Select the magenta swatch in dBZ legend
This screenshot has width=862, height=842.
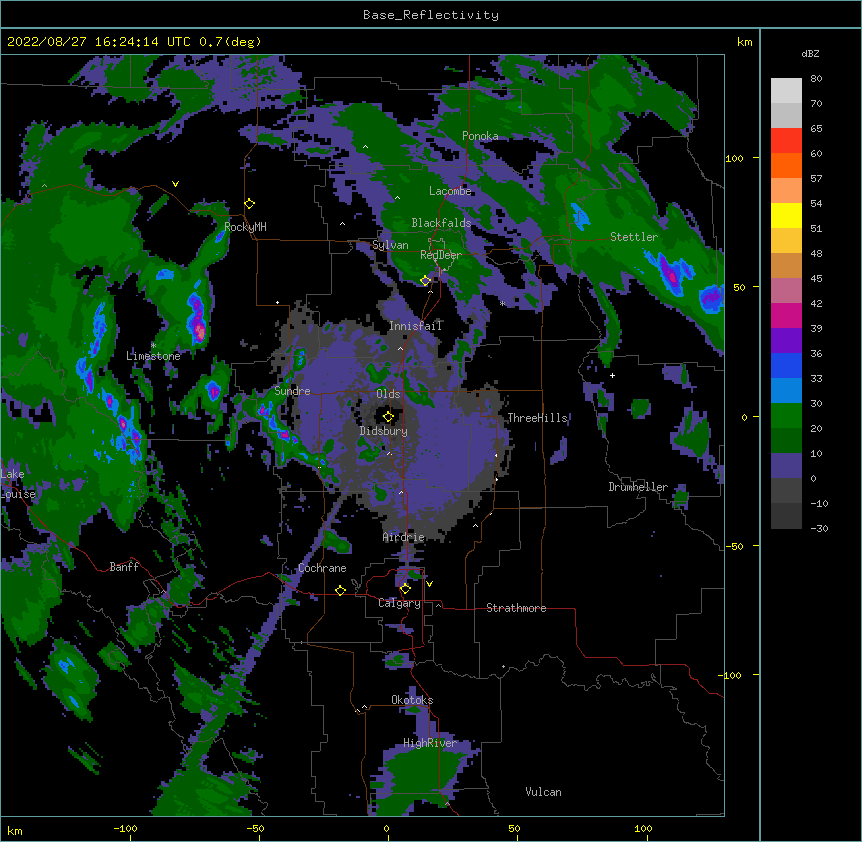point(786,315)
